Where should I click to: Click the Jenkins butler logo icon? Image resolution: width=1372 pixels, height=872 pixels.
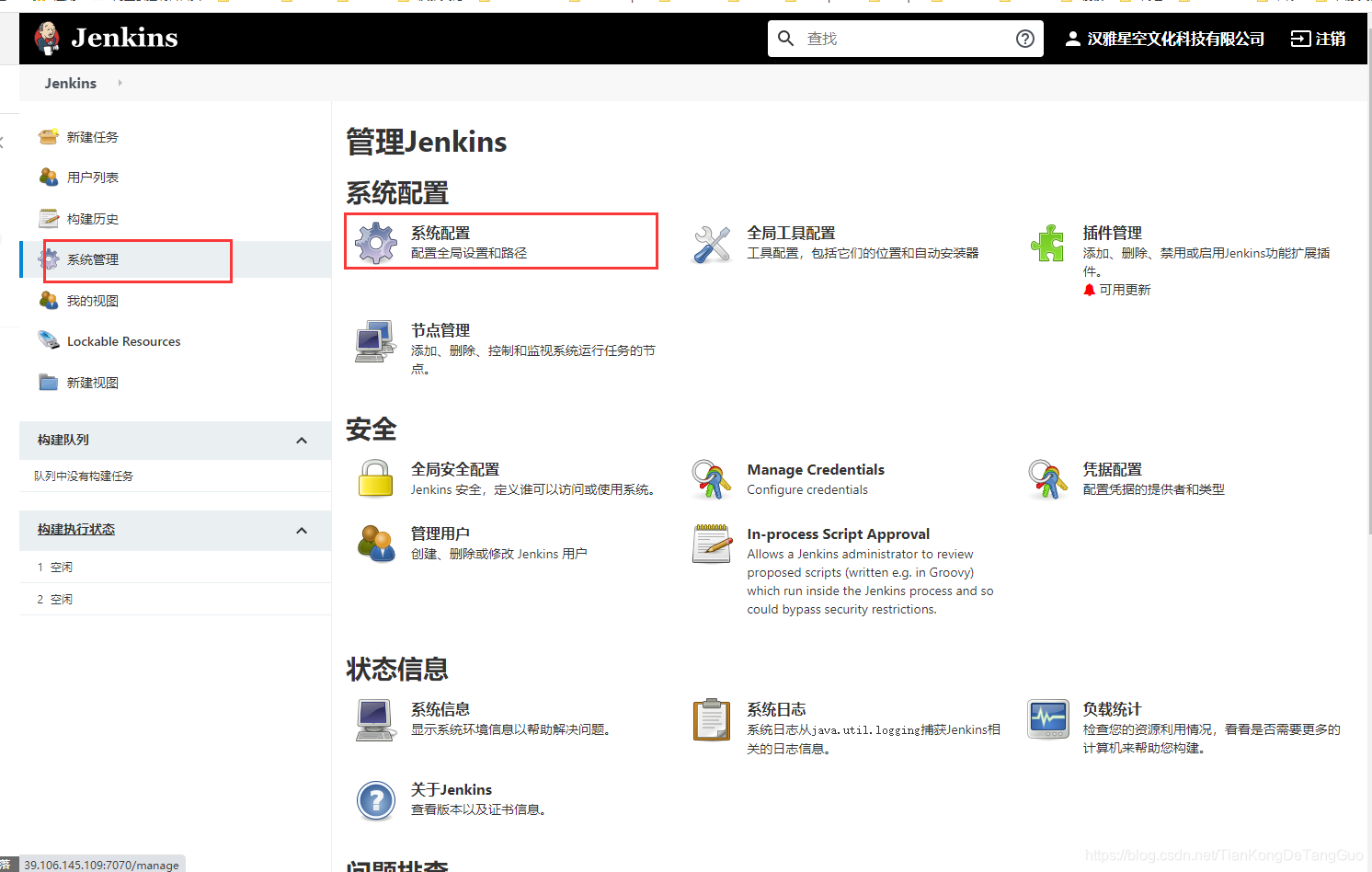tap(47, 38)
